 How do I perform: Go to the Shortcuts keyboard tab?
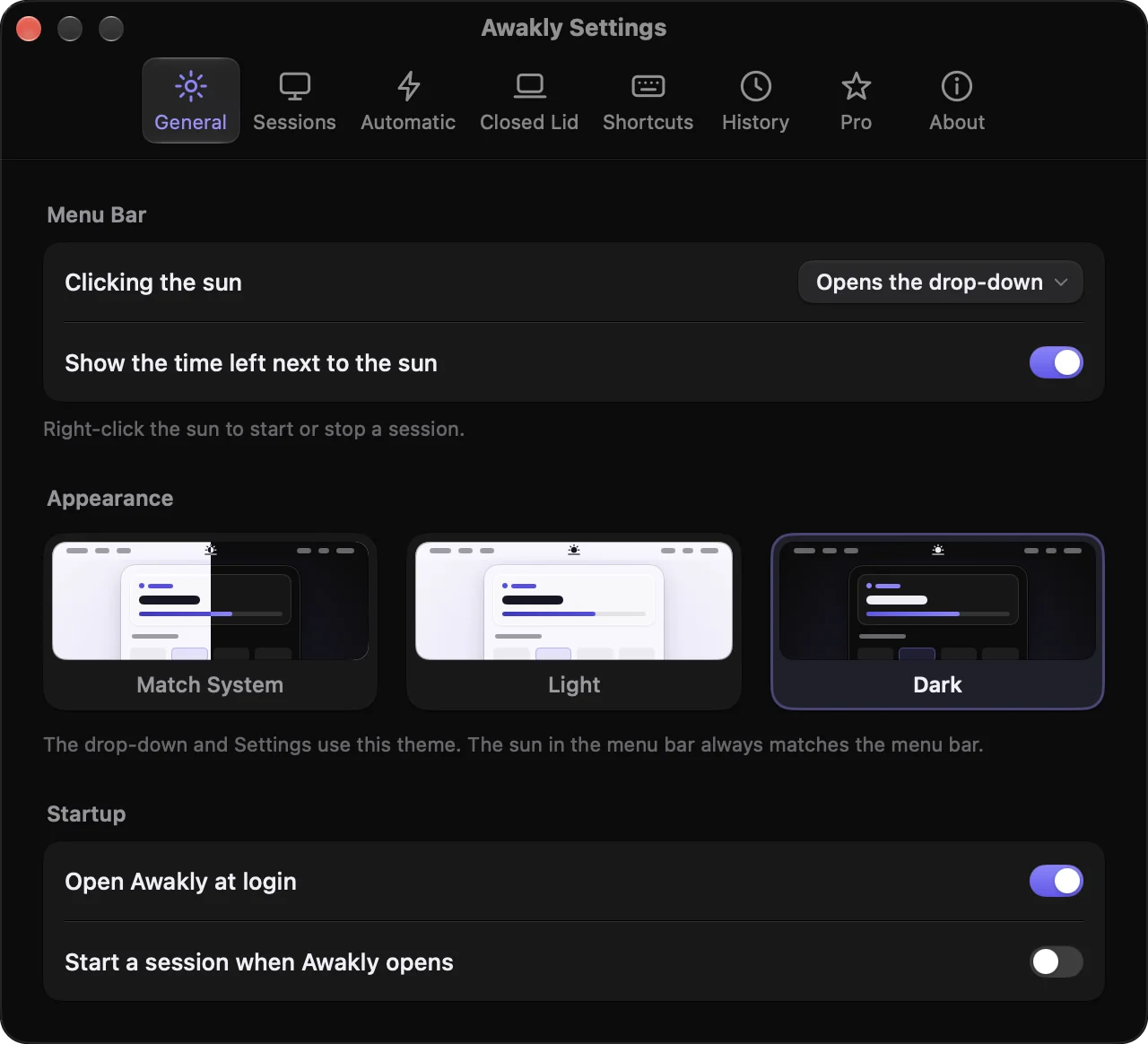648,100
